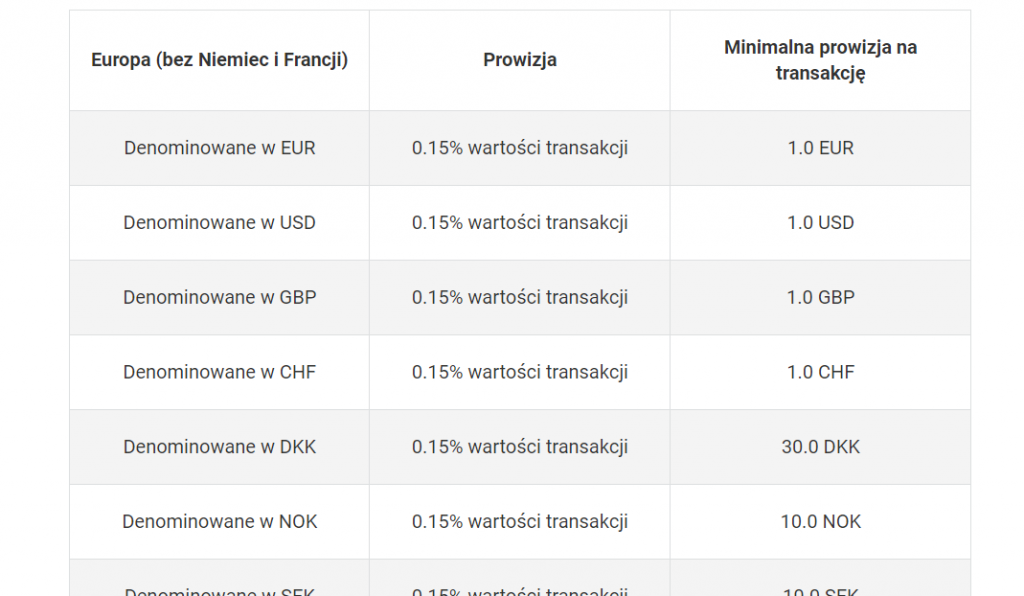Click the '1.0 USD' minimum commission cell
This screenshot has height=596, width=1024.
[x=820, y=223]
